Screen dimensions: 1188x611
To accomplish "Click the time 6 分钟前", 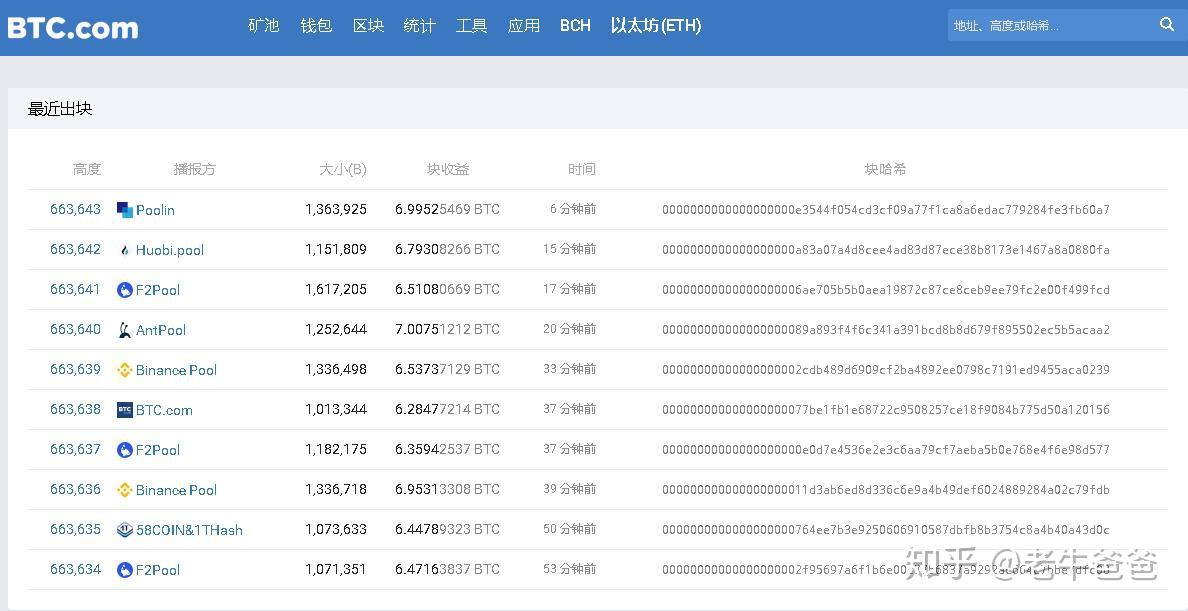I will [x=574, y=209].
